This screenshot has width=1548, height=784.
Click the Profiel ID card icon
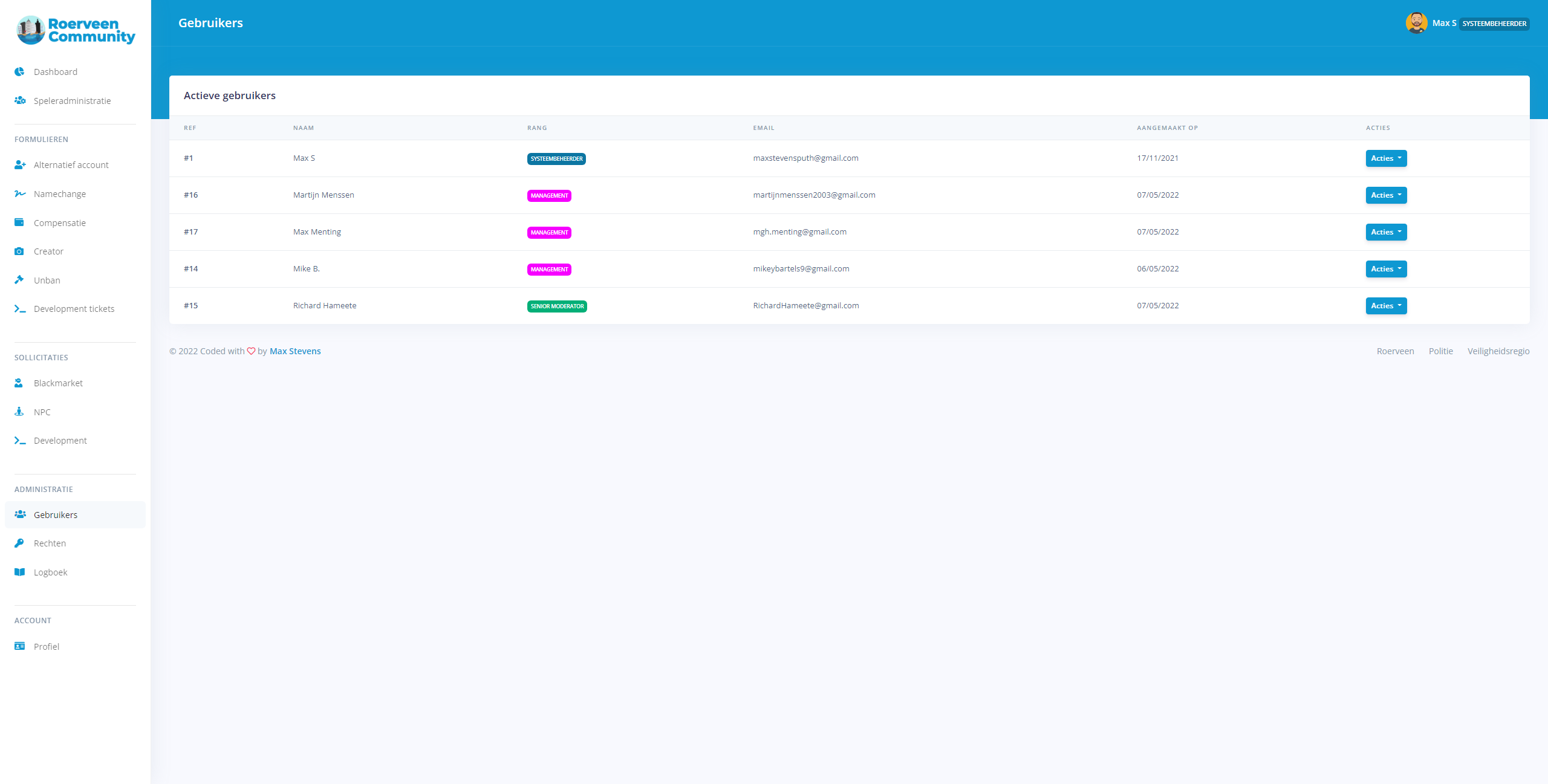tap(20, 646)
